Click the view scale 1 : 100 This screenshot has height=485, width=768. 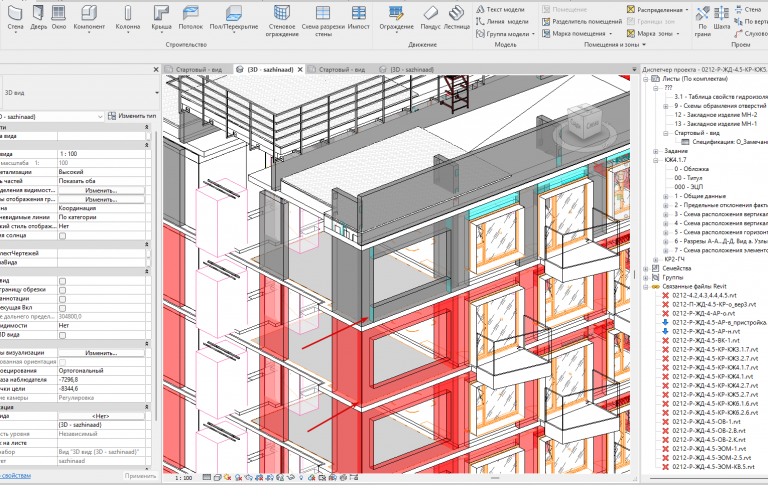point(184,478)
